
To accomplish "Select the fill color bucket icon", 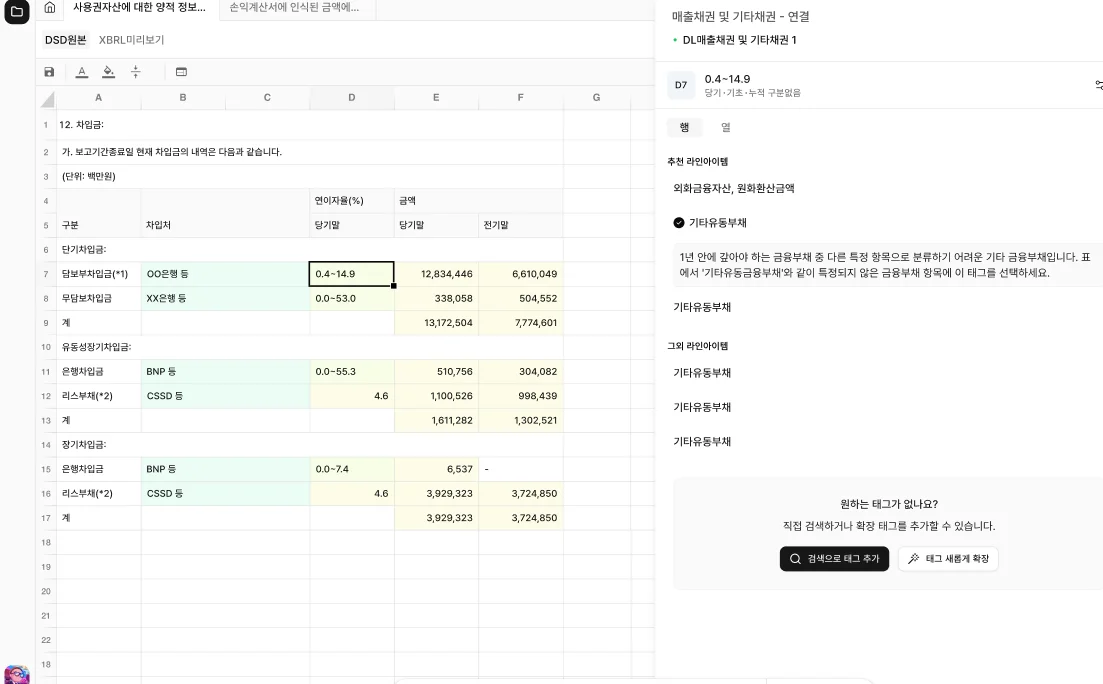I will point(108,72).
